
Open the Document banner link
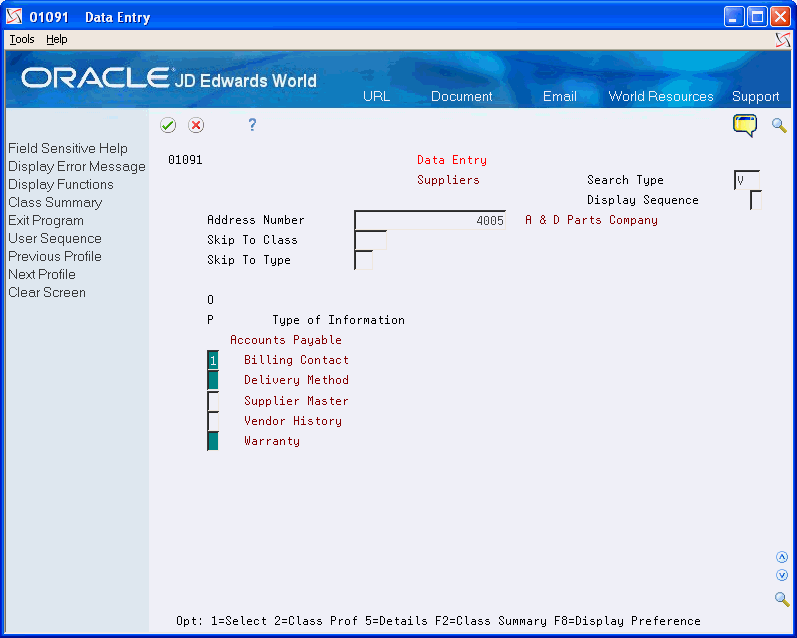(x=462, y=96)
